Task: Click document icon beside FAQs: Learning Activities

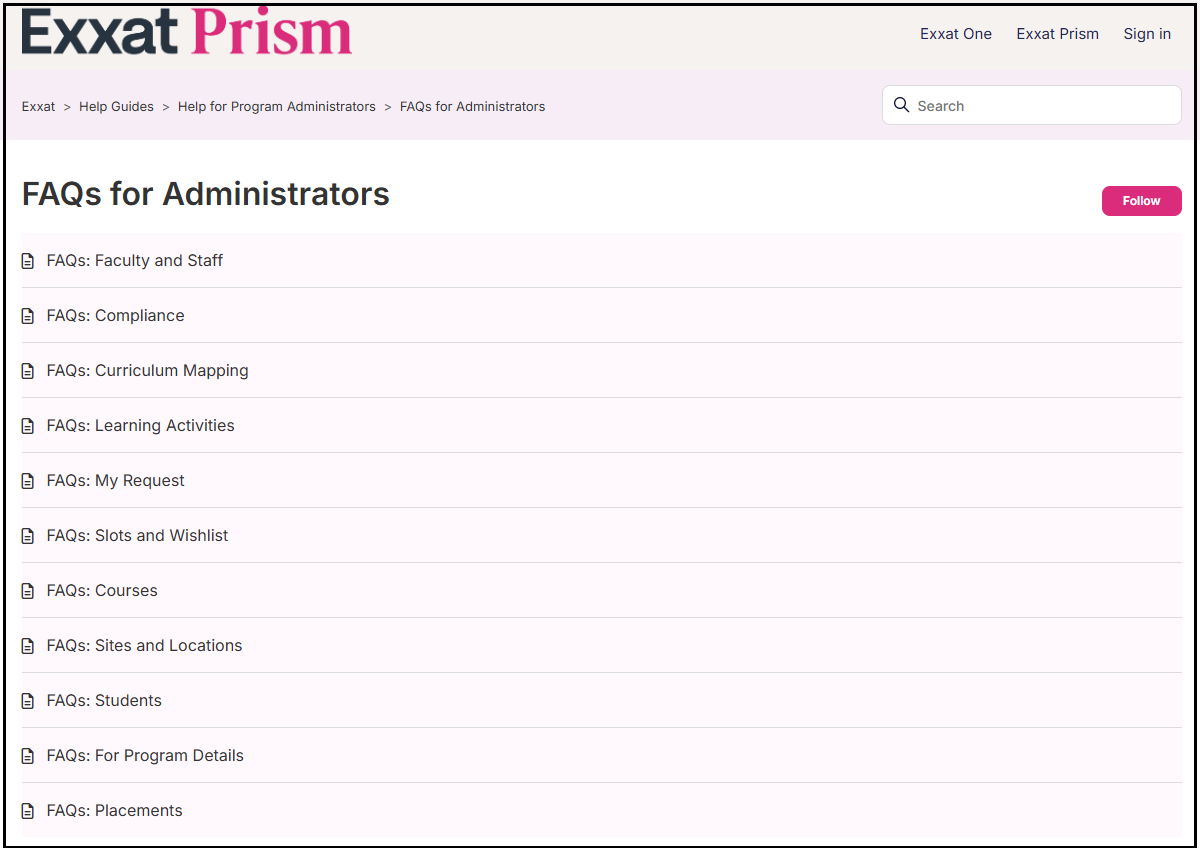Action: (x=28, y=426)
